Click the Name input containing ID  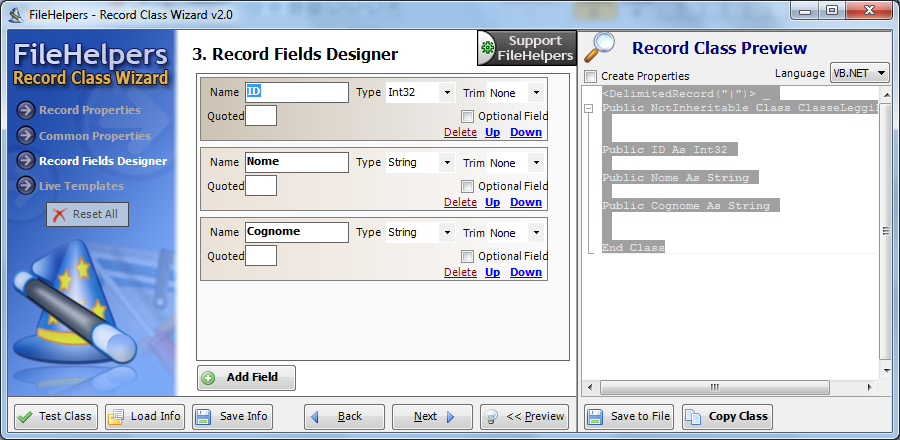coord(297,92)
